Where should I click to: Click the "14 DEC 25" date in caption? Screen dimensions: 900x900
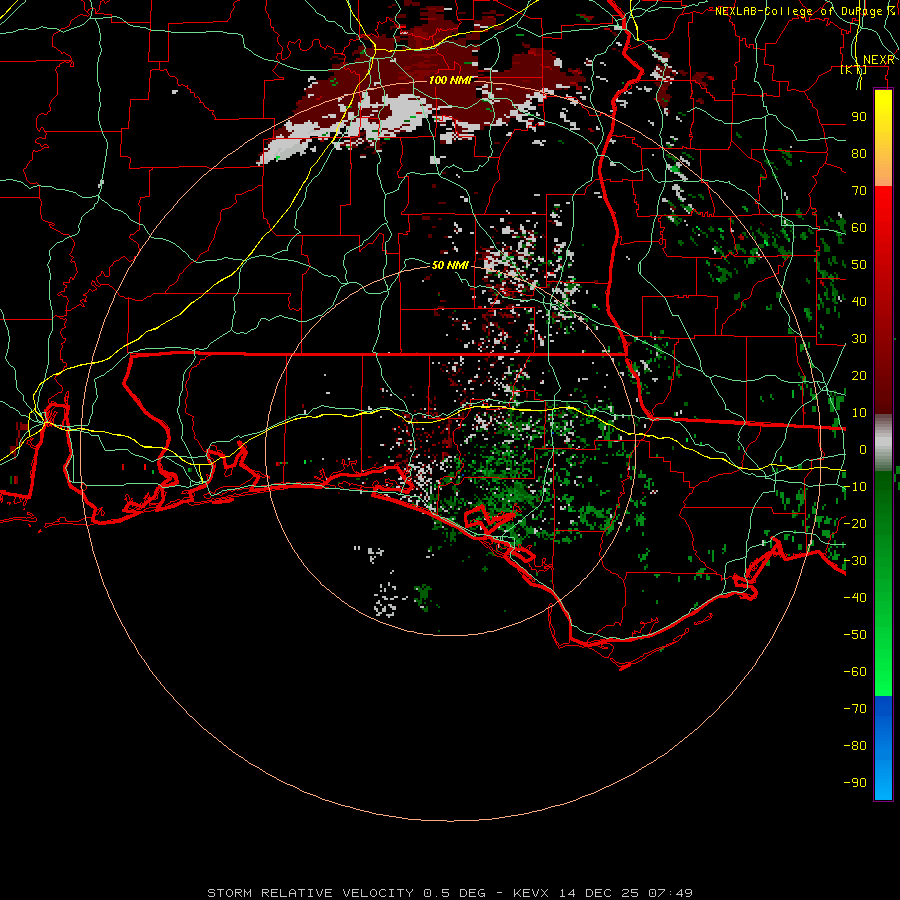[599, 893]
